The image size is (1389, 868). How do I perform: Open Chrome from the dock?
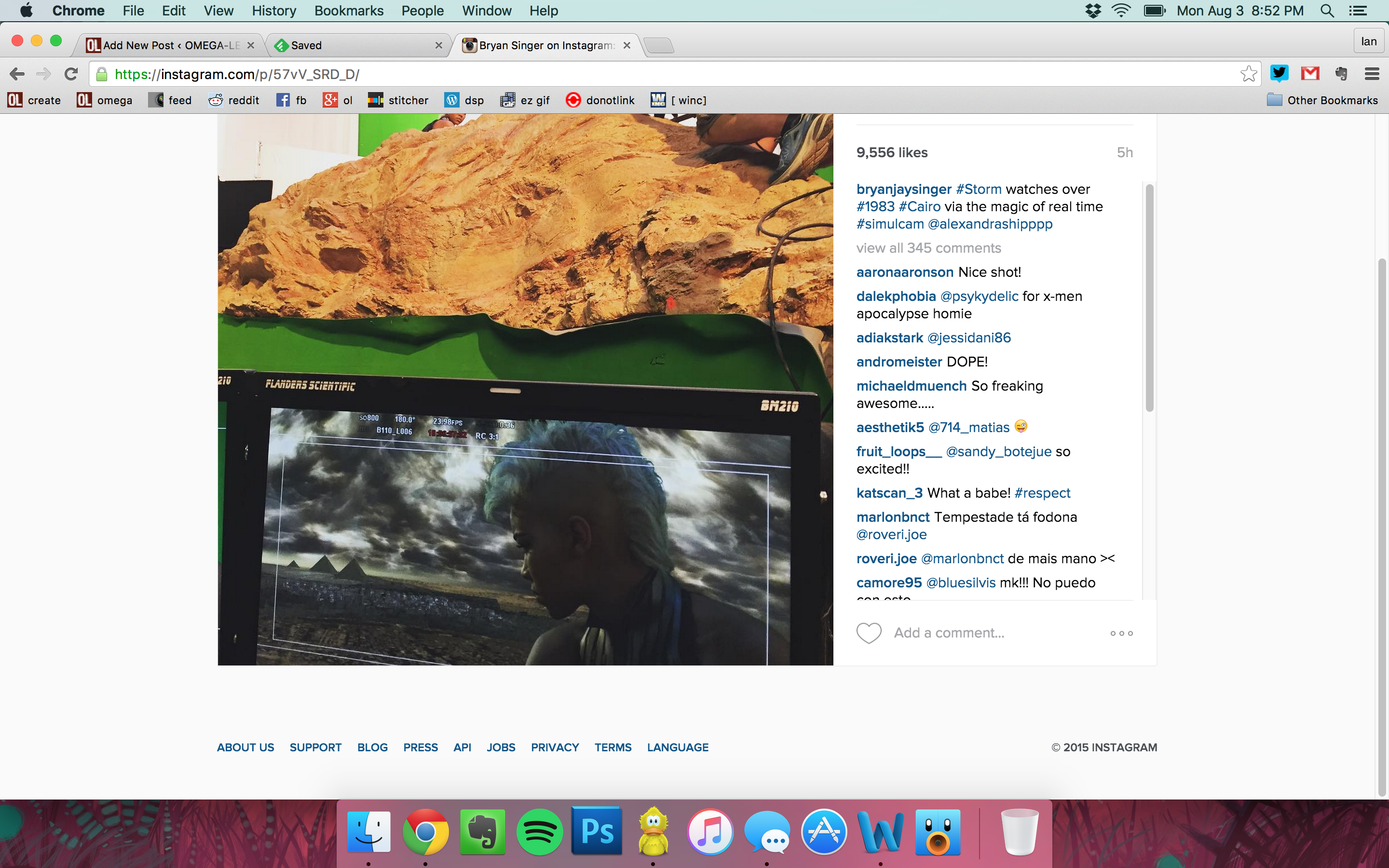pos(425,831)
